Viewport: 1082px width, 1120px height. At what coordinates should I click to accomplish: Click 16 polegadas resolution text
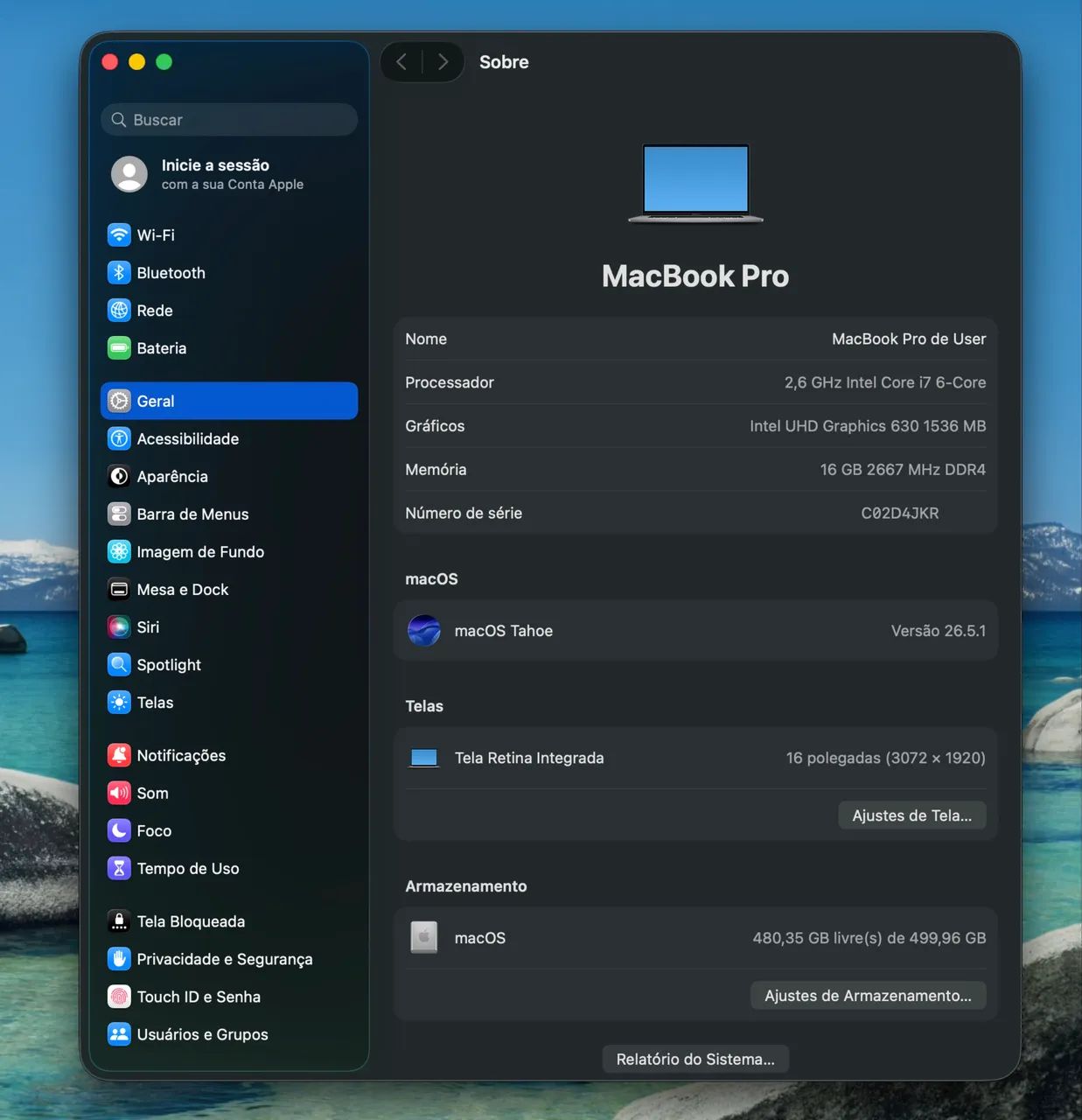(x=885, y=758)
